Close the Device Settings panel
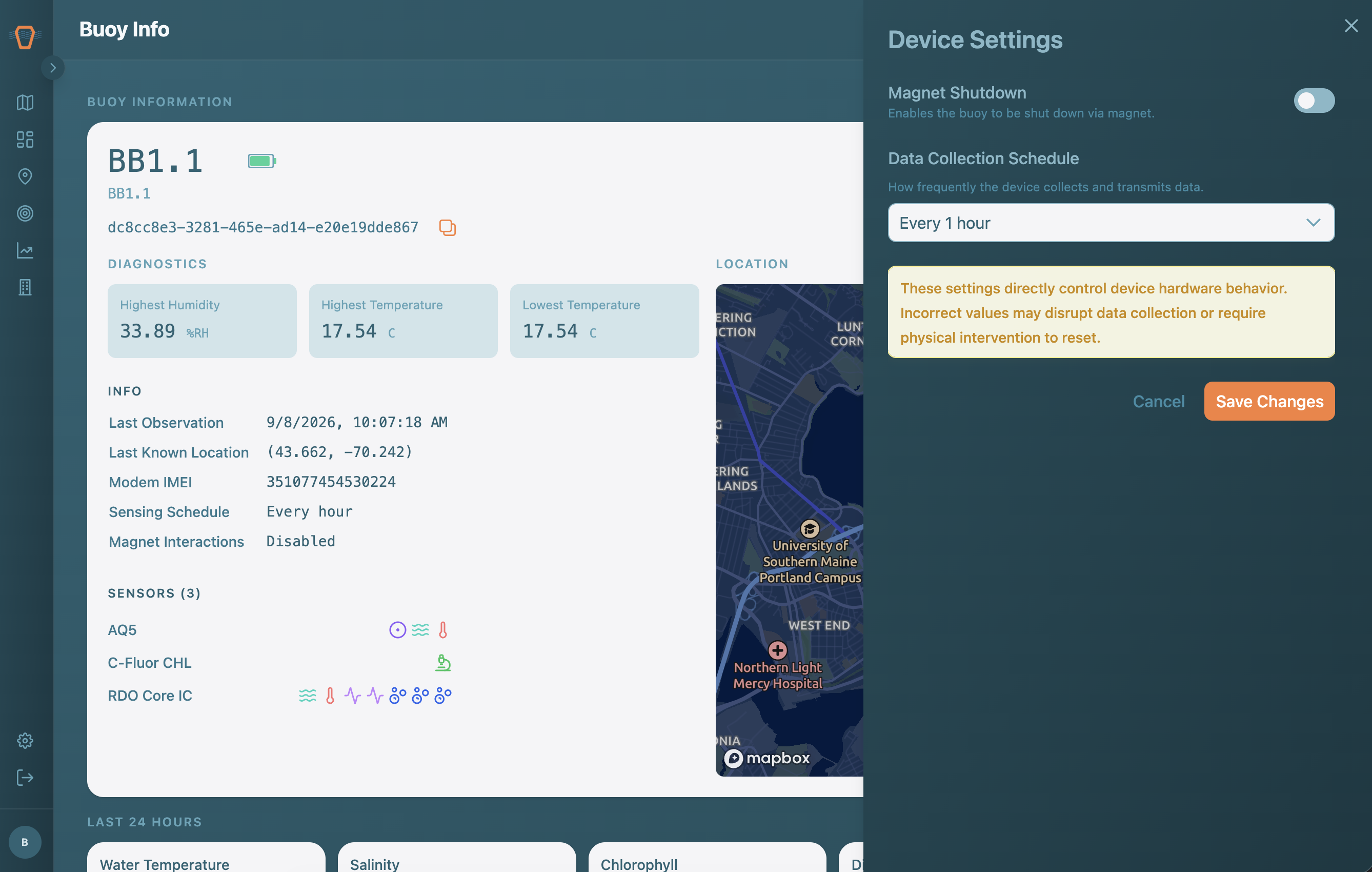 (x=1351, y=26)
